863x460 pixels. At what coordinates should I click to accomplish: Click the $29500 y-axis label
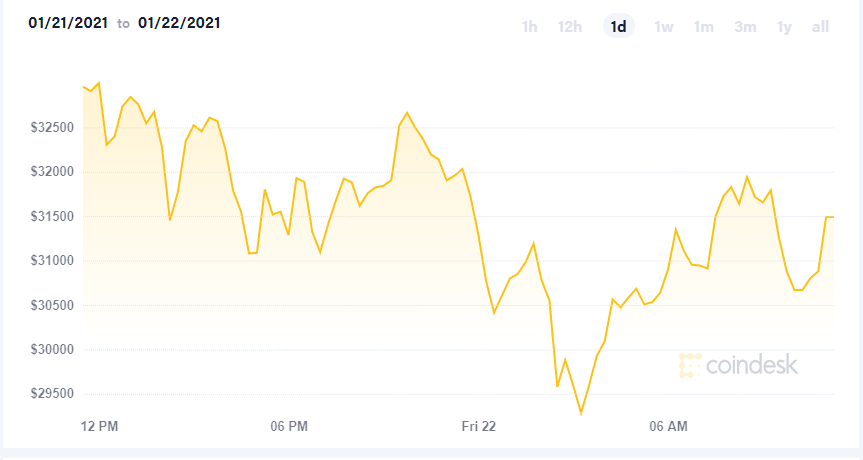click(x=52, y=393)
